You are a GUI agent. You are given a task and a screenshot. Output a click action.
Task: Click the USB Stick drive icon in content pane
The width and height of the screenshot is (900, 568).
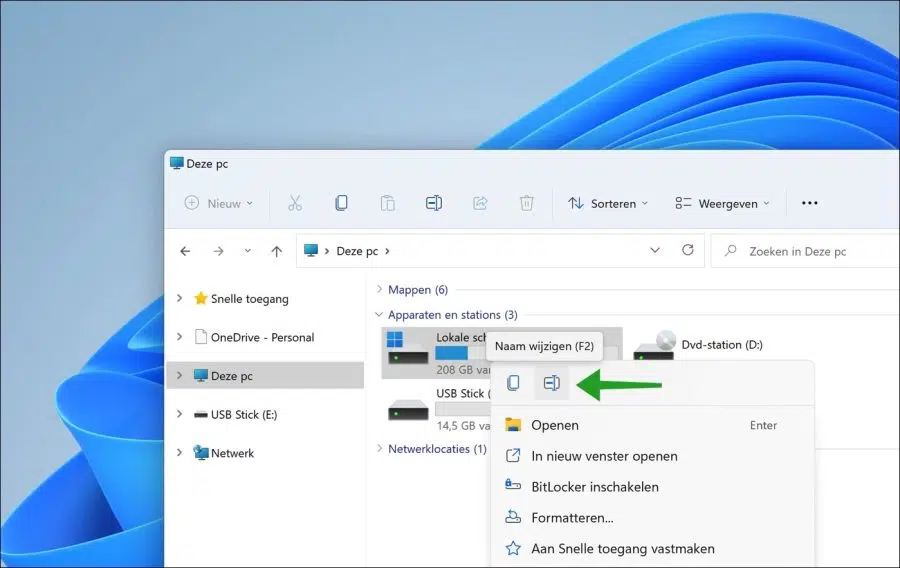[x=408, y=410]
